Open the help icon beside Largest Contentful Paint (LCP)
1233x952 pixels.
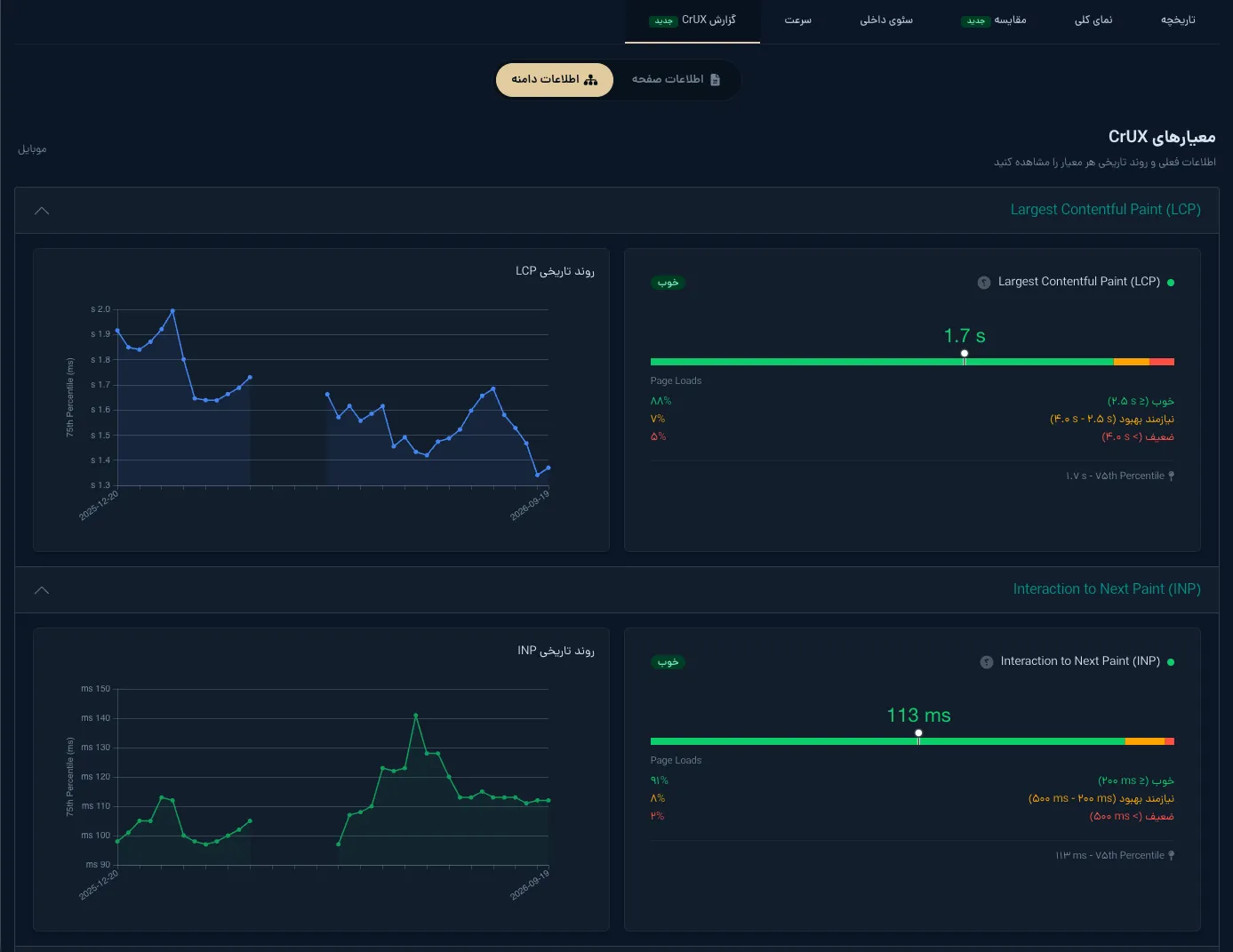click(x=984, y=283)
